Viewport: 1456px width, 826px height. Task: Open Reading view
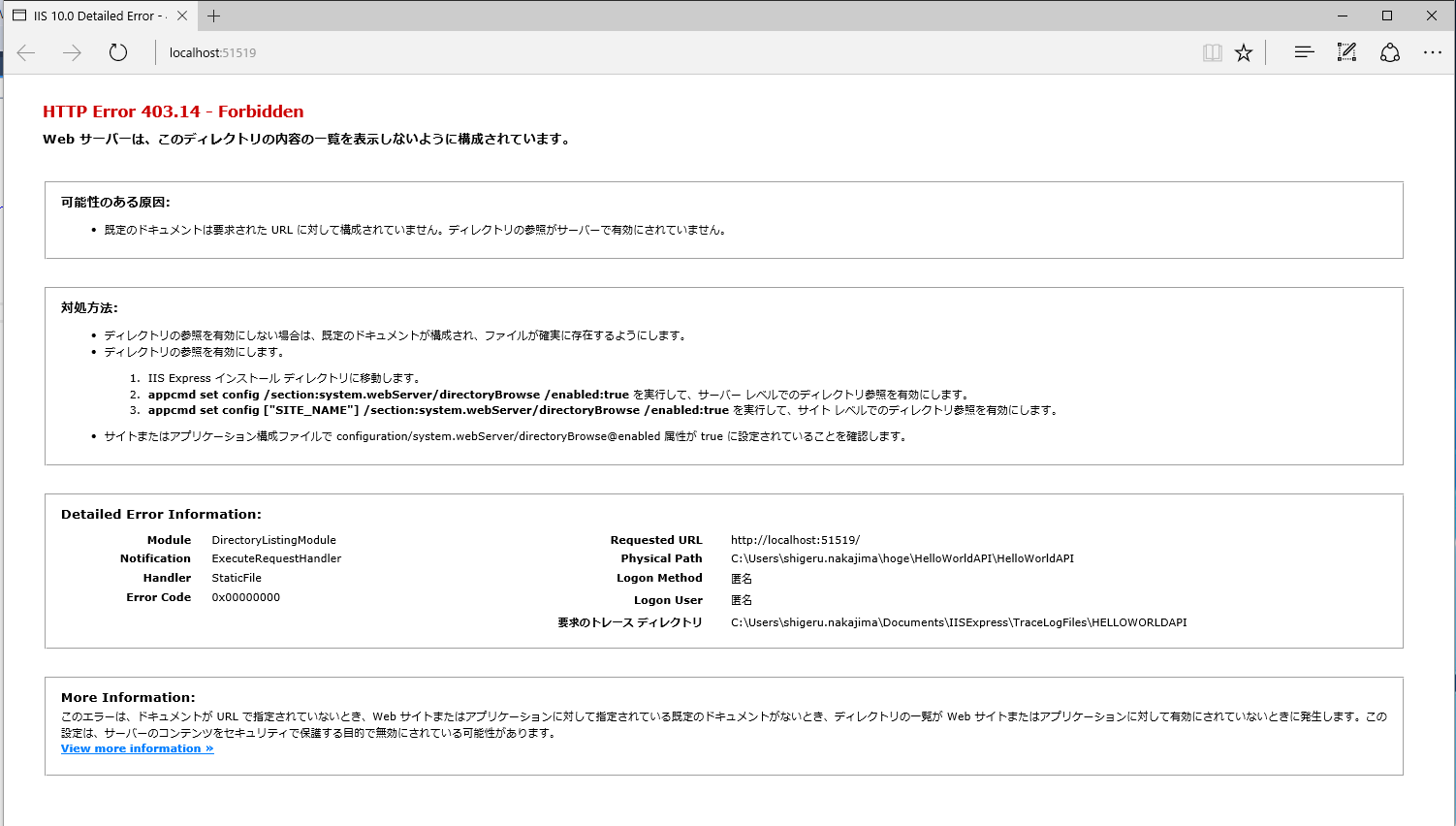(x=1212, y=52)
